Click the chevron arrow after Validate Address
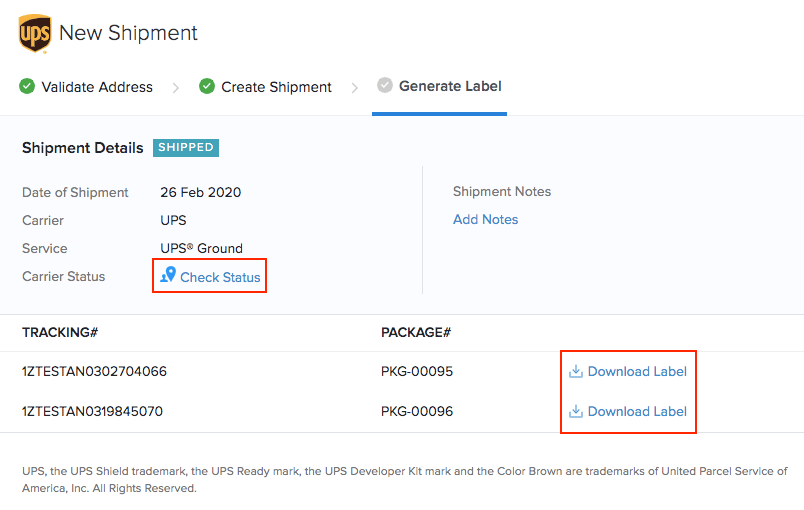Viewport: 804px width, 510px height. tap(176, 87)
